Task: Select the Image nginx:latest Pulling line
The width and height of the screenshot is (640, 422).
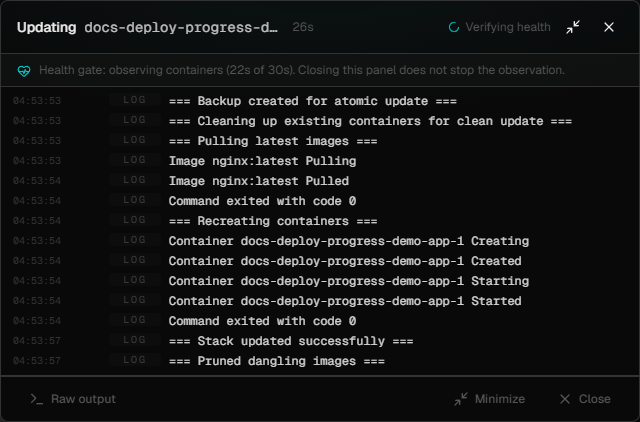Action: pyautogui.click(x=262, y=161)
